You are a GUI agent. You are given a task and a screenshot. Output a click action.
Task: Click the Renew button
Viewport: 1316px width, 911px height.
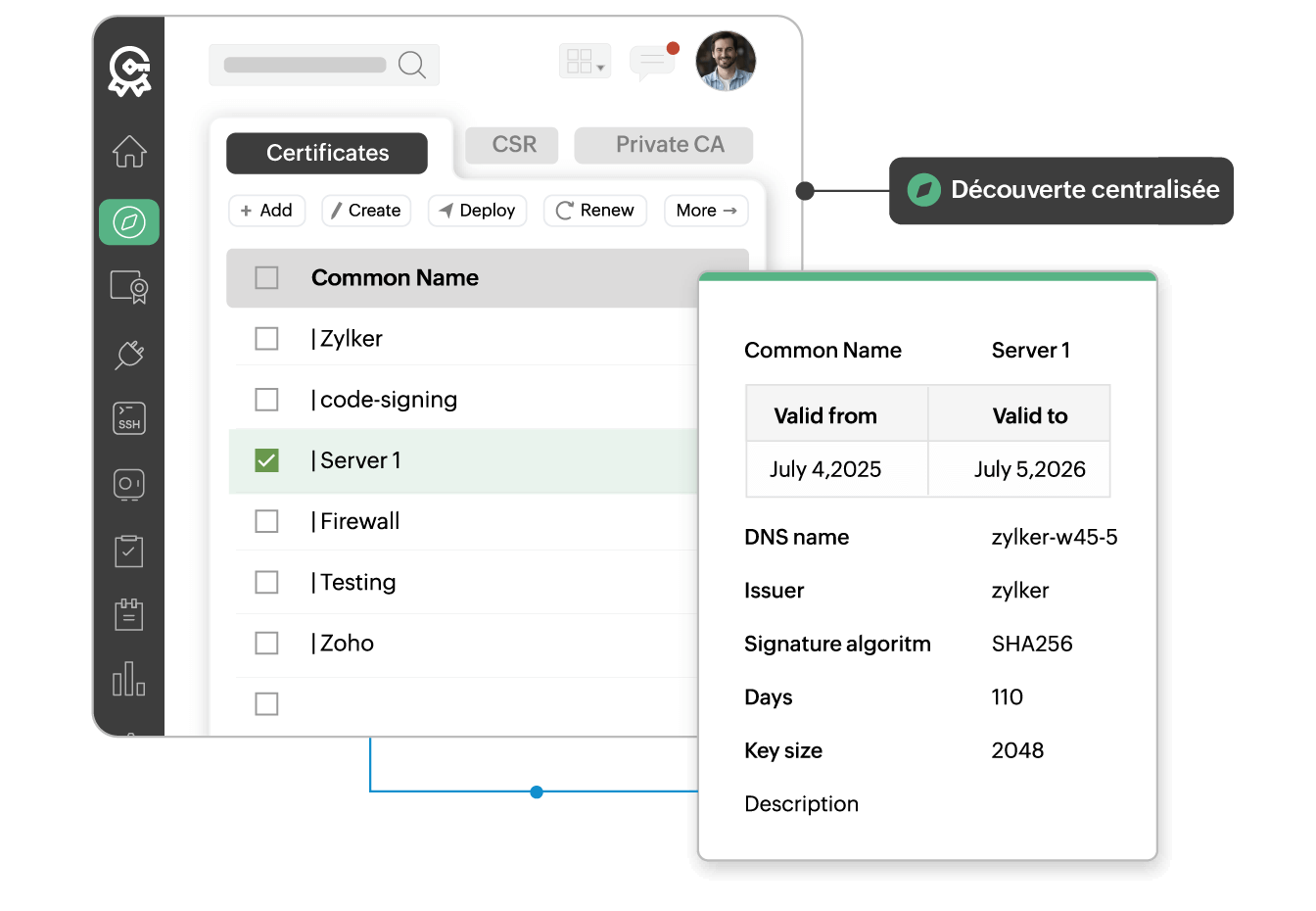595,211
